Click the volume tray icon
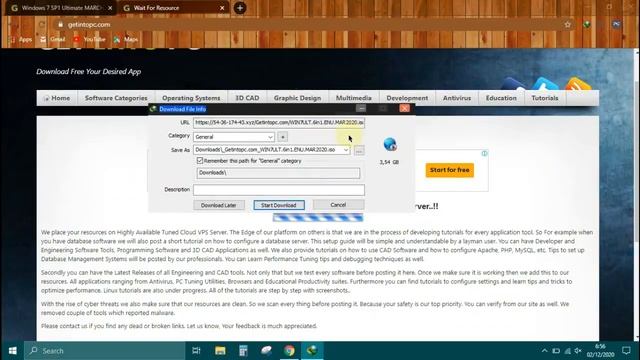 [x=578, y=351]
